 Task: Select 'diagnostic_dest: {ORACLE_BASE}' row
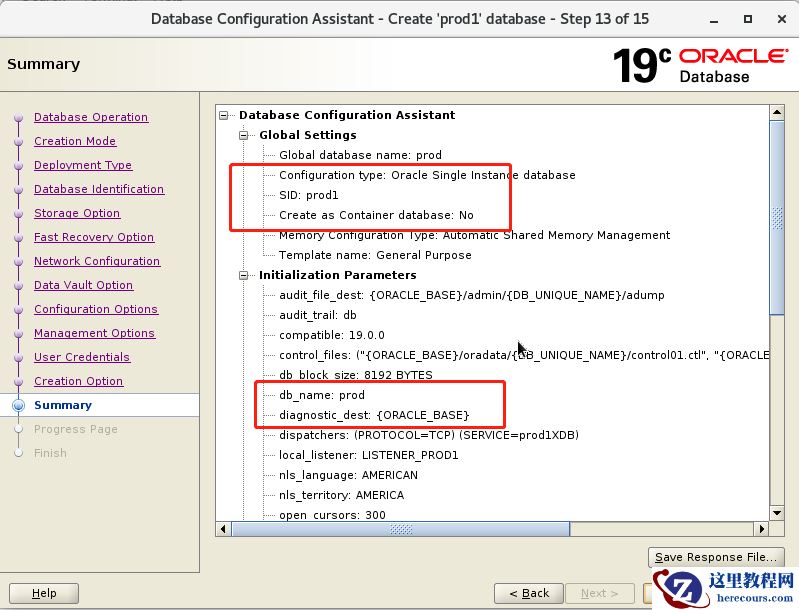(374, 415)
